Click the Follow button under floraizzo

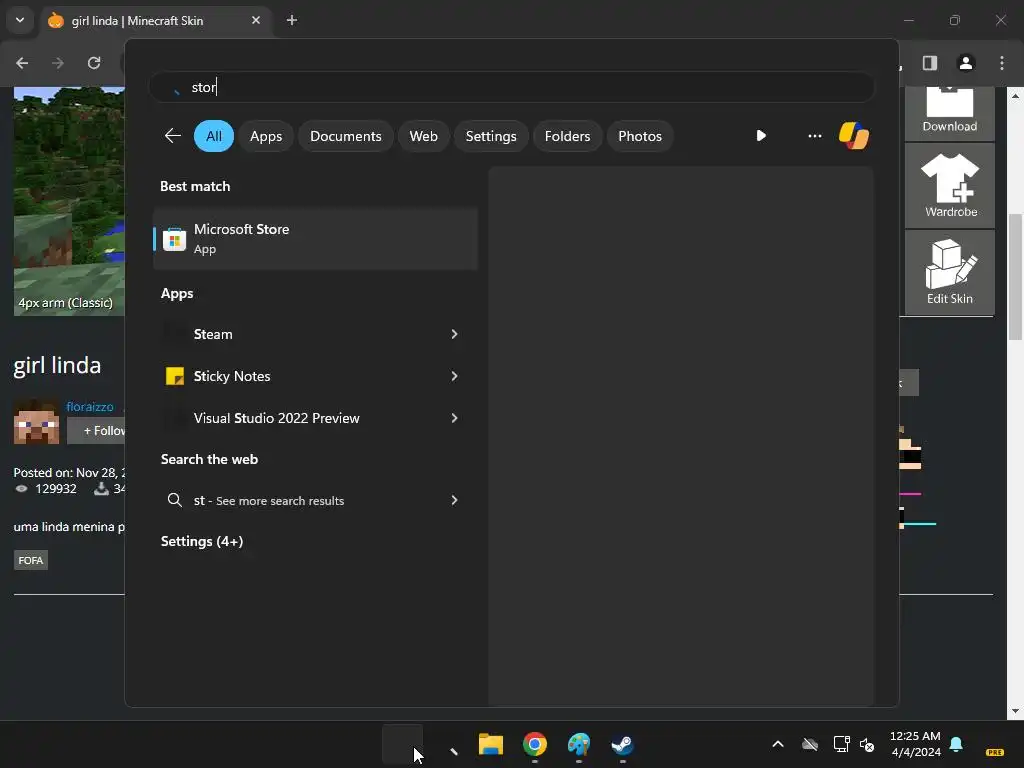[97, 431]
